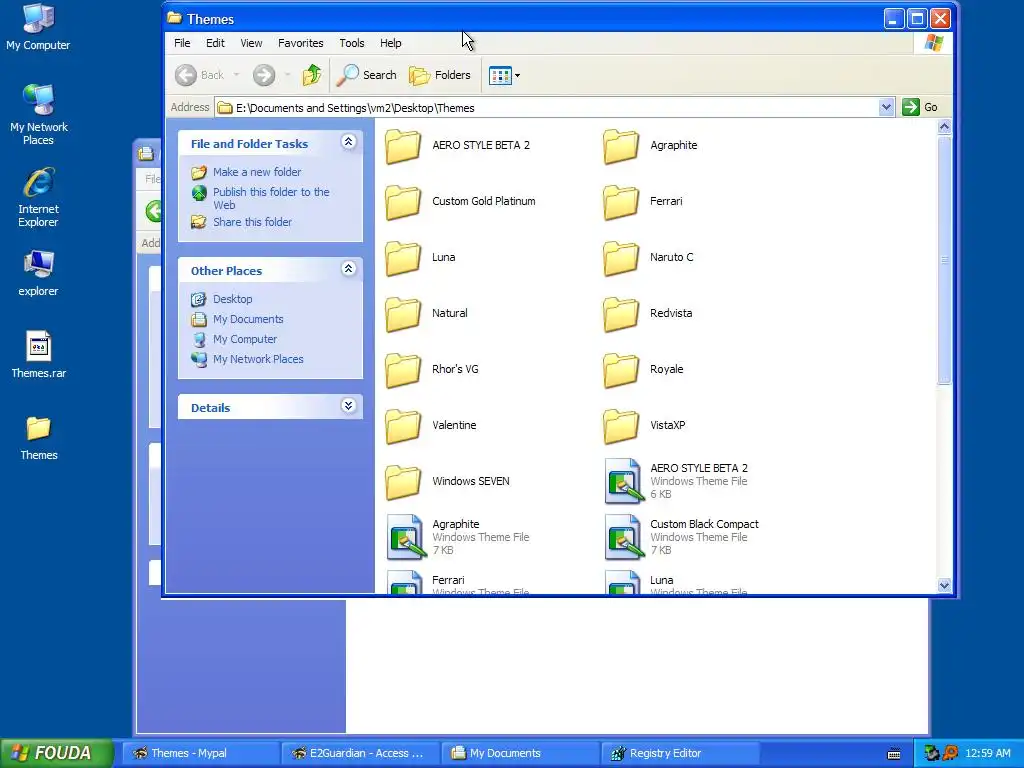Open the Tools menu
This screenshot has width=1024, height=768.
pos(351,43)
